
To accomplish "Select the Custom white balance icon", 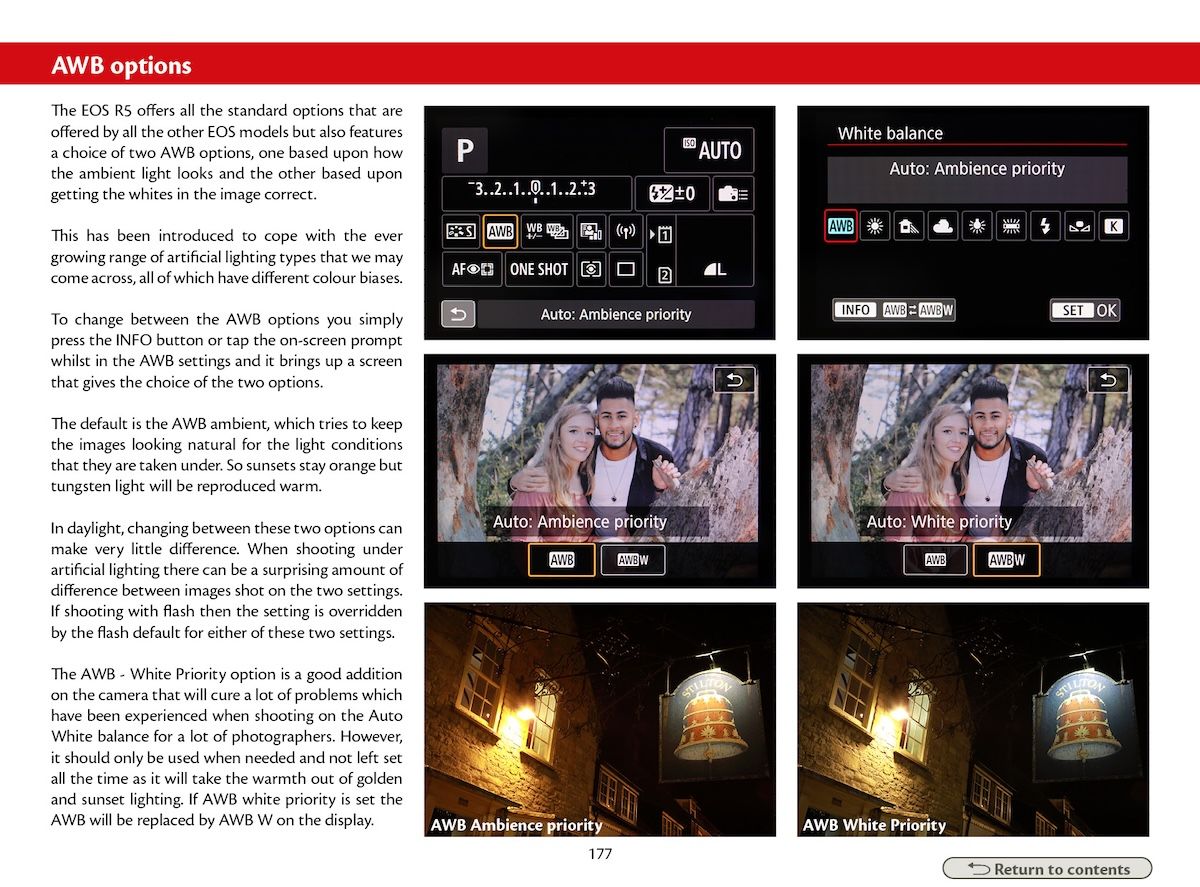I will 1079,226.
